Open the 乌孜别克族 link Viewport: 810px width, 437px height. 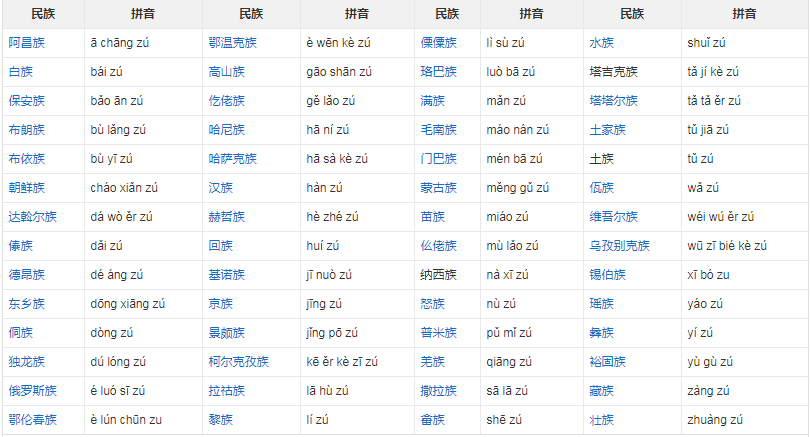pos(619,245)
